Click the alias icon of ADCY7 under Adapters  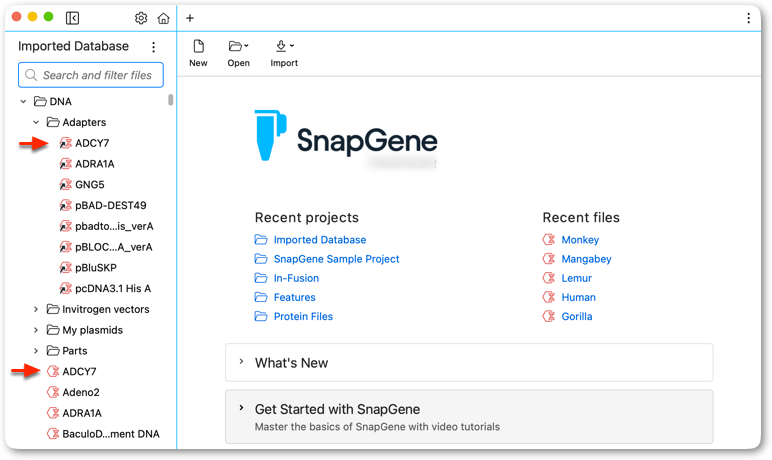65,143
